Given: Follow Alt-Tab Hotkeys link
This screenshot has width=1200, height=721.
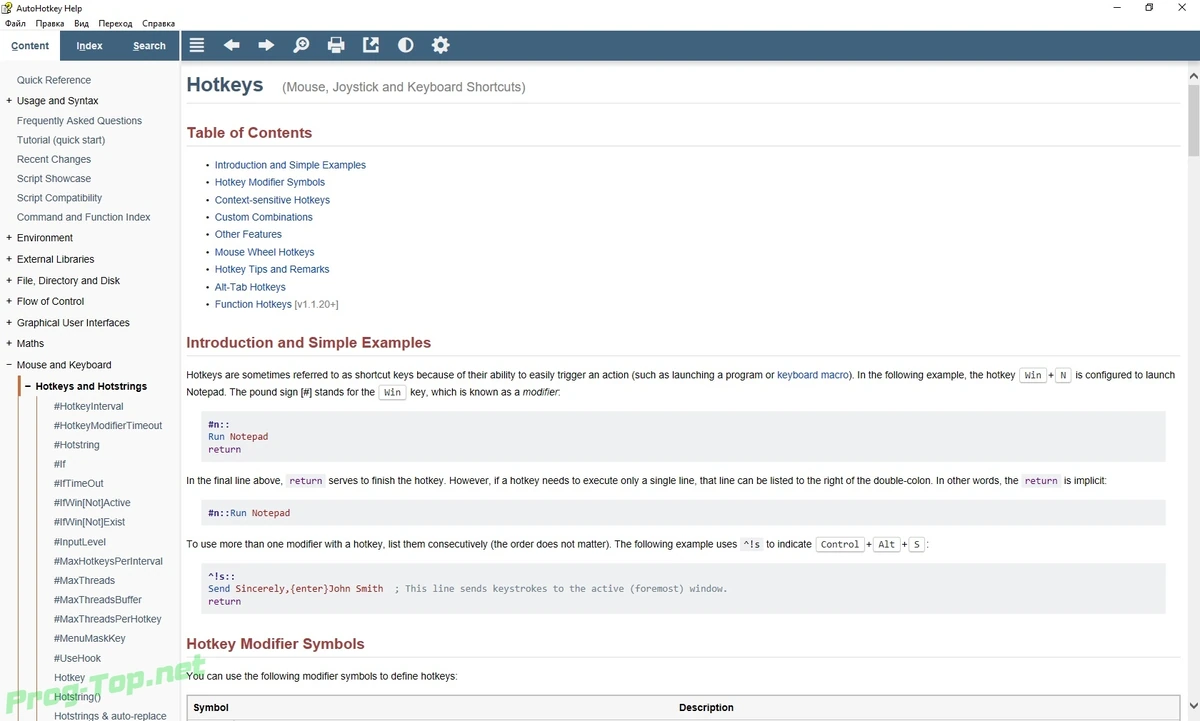Looking at the screenshot, I should pyautogui.click(x=250, y=287).
